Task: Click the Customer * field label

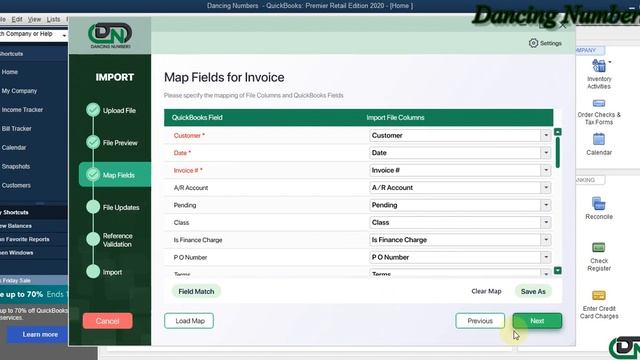Action: coord(189,136)
